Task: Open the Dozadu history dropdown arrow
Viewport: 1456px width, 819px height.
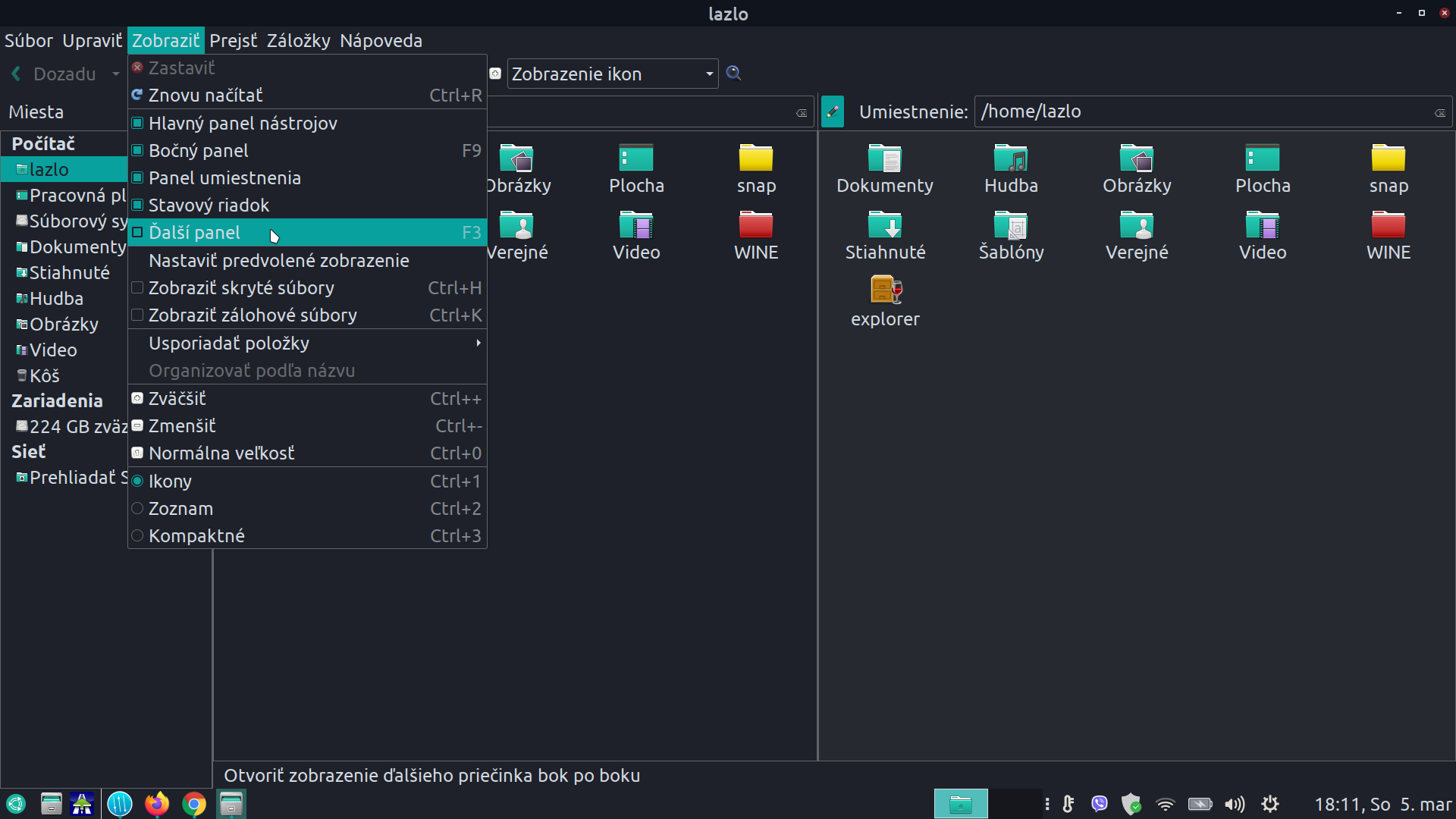Action: click(x=116, y=74)
